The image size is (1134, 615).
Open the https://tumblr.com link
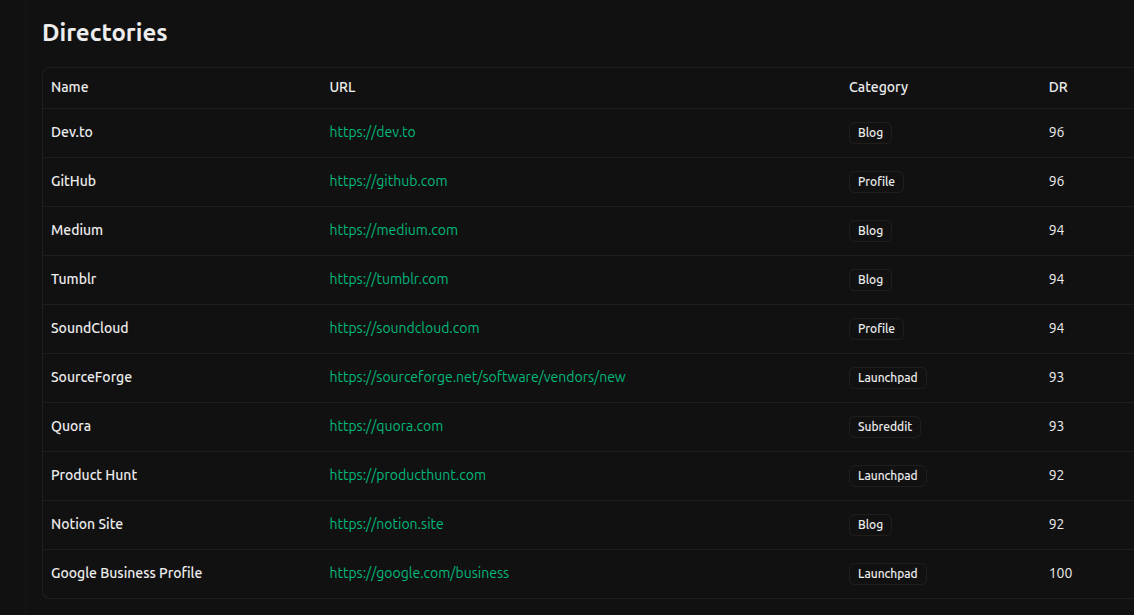[x=388, y=279]
